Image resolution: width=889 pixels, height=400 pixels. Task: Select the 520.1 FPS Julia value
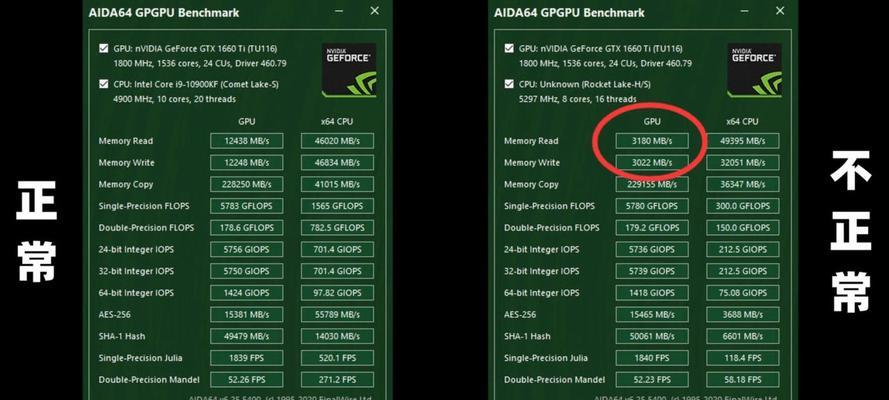[337, 358]
